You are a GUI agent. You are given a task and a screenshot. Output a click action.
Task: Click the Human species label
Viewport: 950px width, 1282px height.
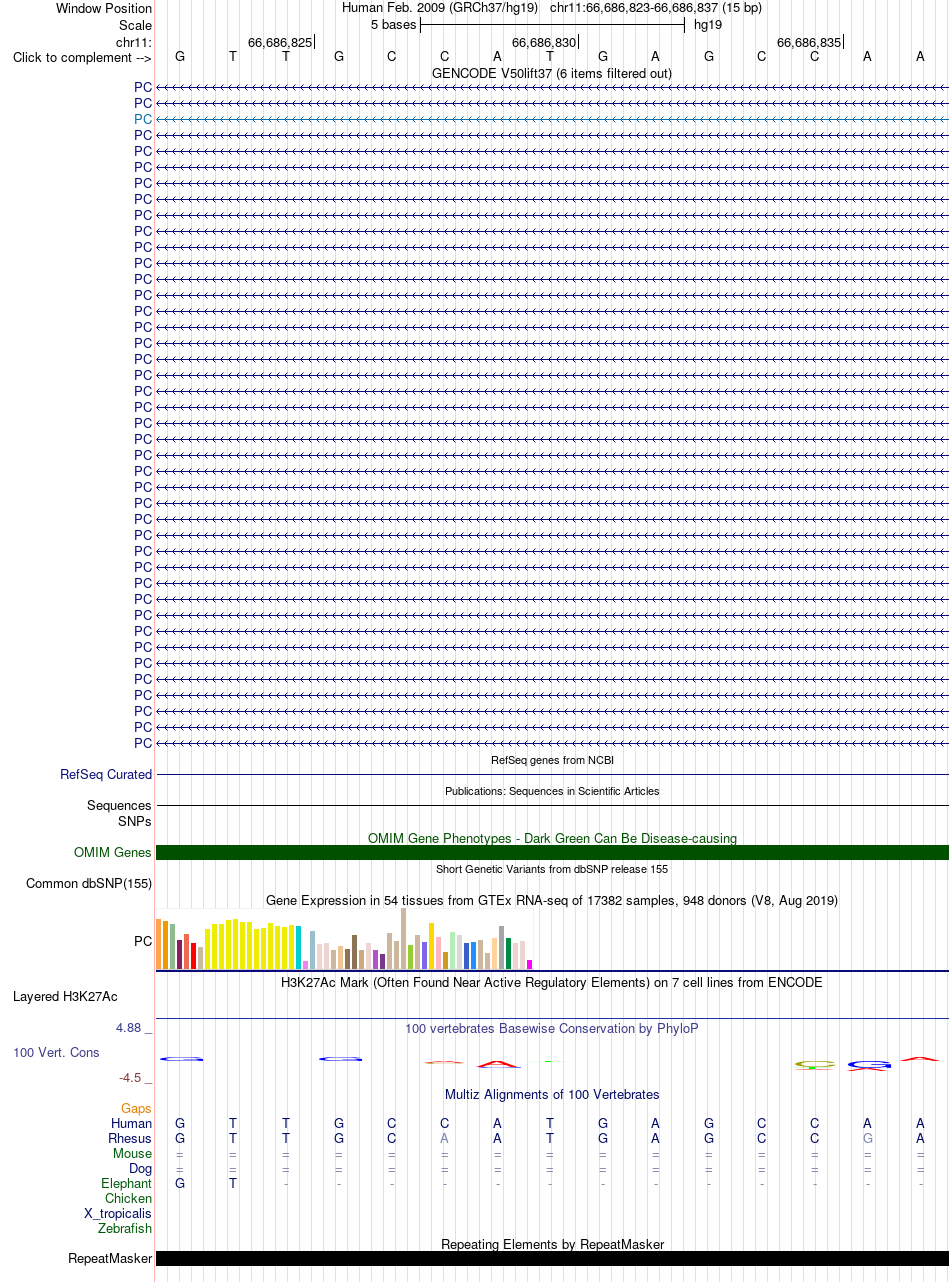coord(131,1124)
